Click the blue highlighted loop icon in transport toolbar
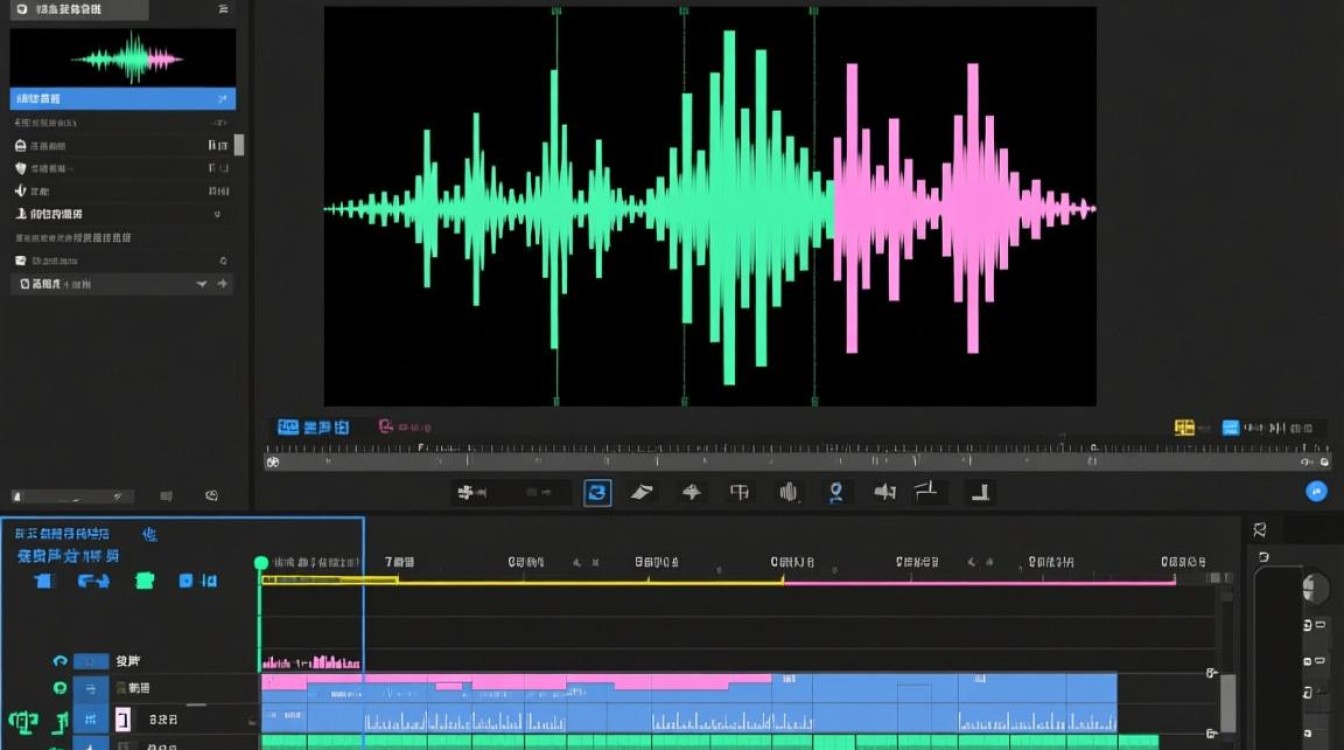Image resolution: width=1344 pixels, height=750 pixels. 597,492
